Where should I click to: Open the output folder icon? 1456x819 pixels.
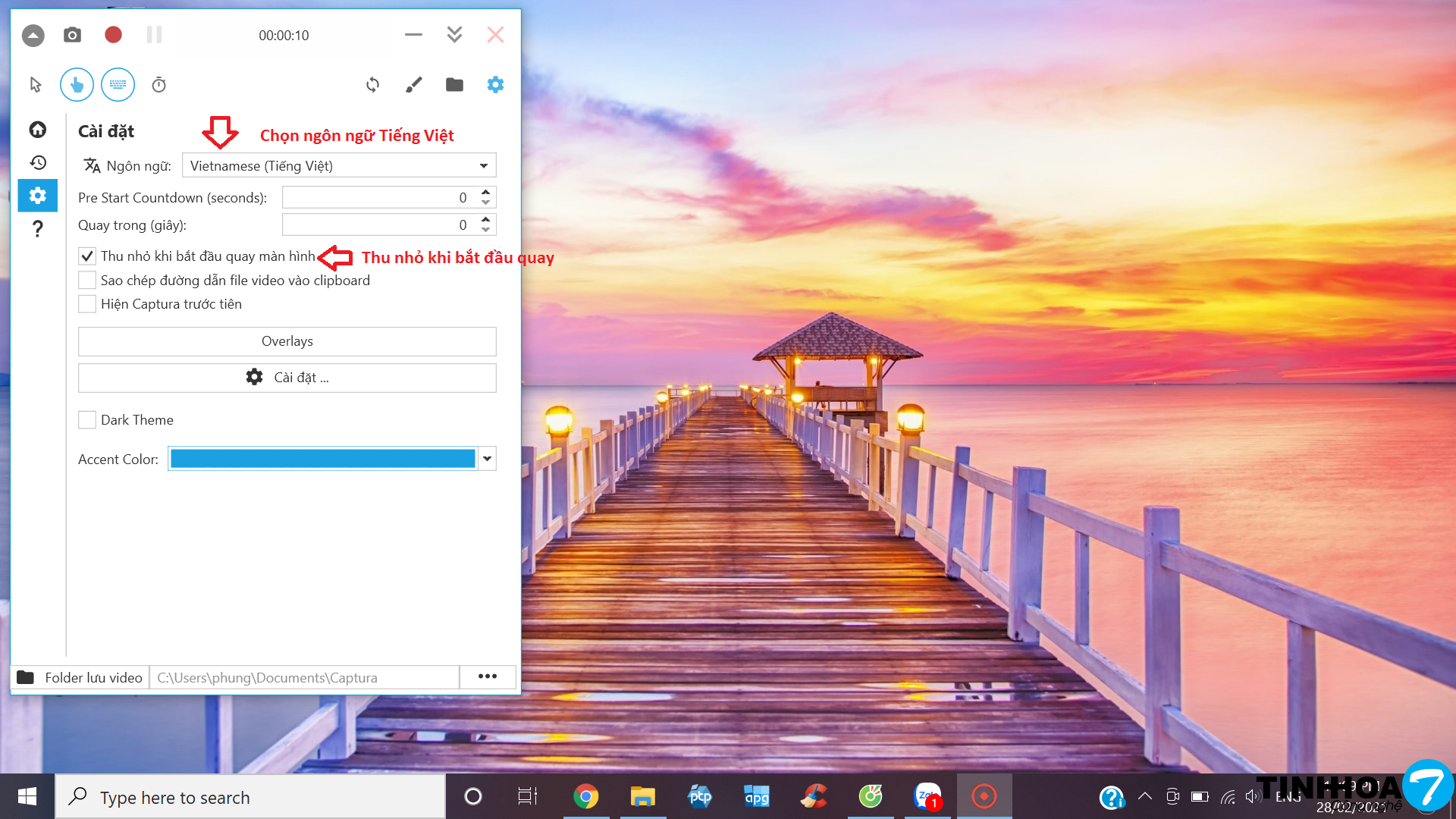pyautogui.click(x=454, y=85)
